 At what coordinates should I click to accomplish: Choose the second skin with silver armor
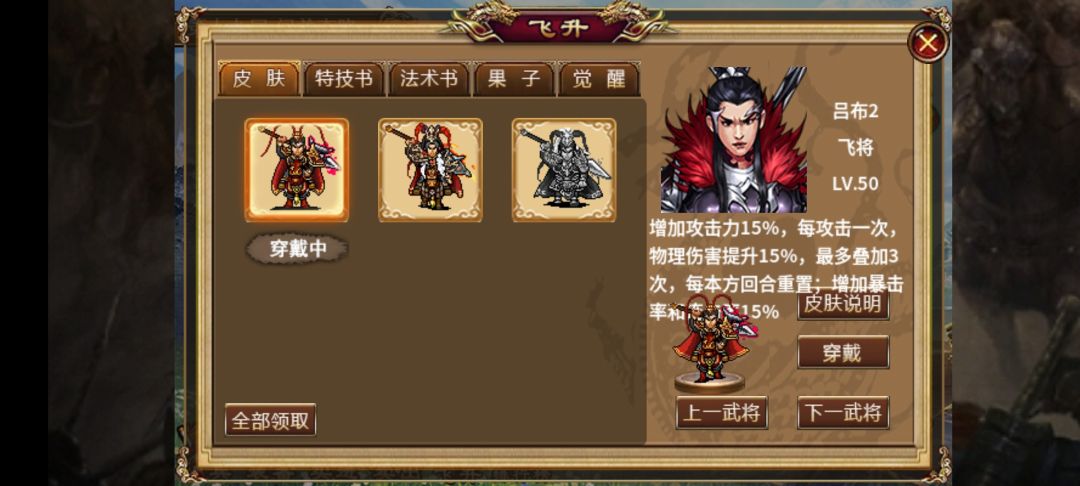click(x=430, y=170)
